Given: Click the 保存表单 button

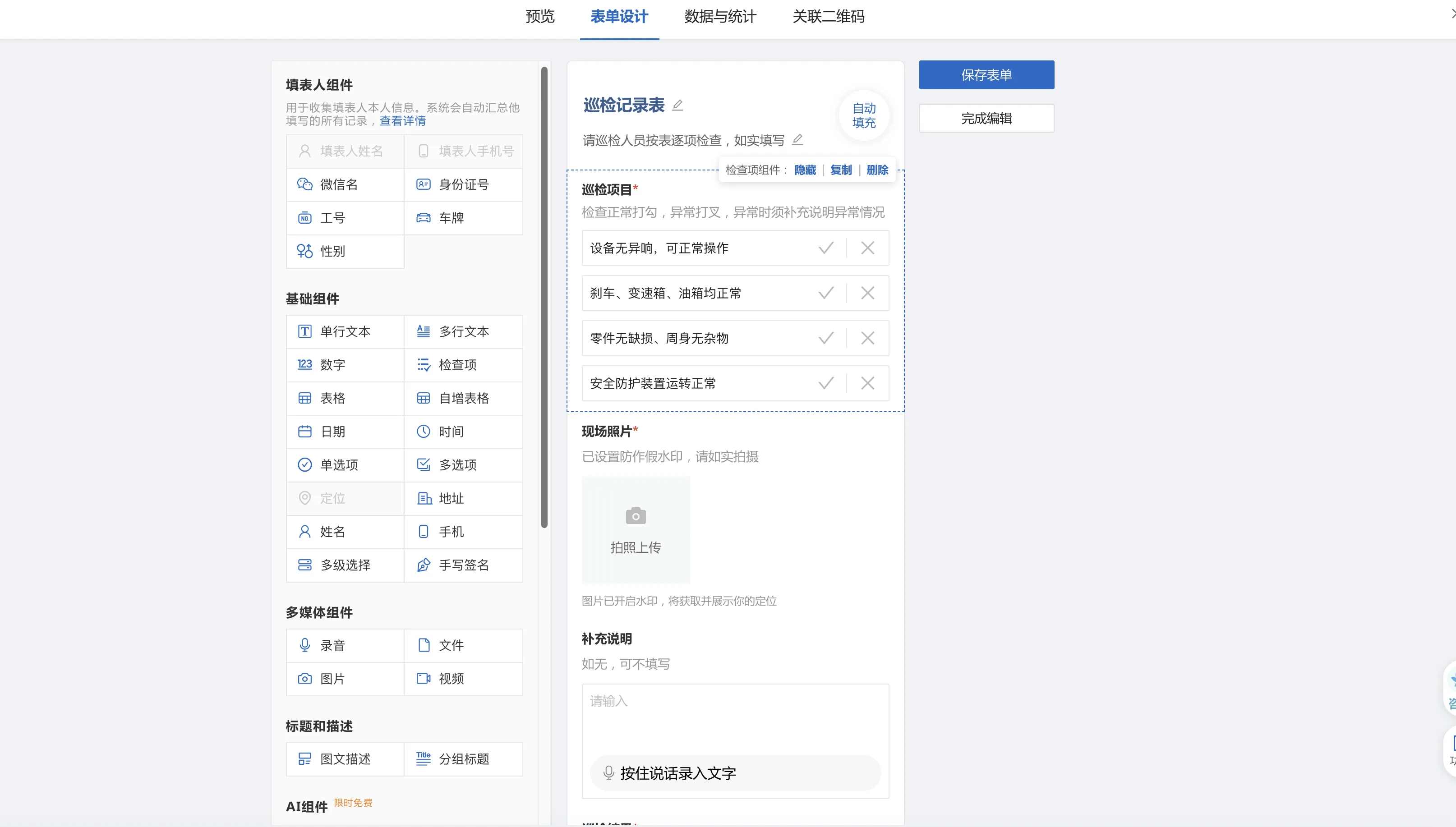Looking at the screenshot, I should 986,75.
